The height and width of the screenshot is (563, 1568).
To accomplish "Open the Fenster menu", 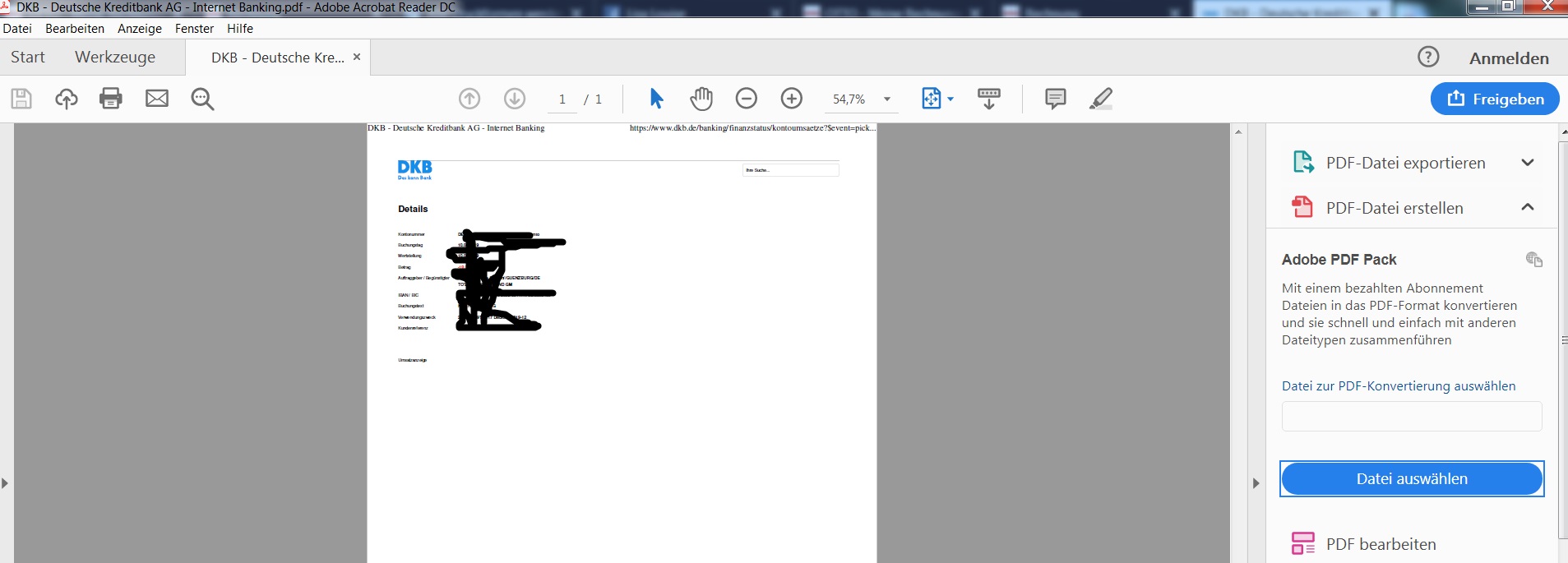I will [194, 28].
